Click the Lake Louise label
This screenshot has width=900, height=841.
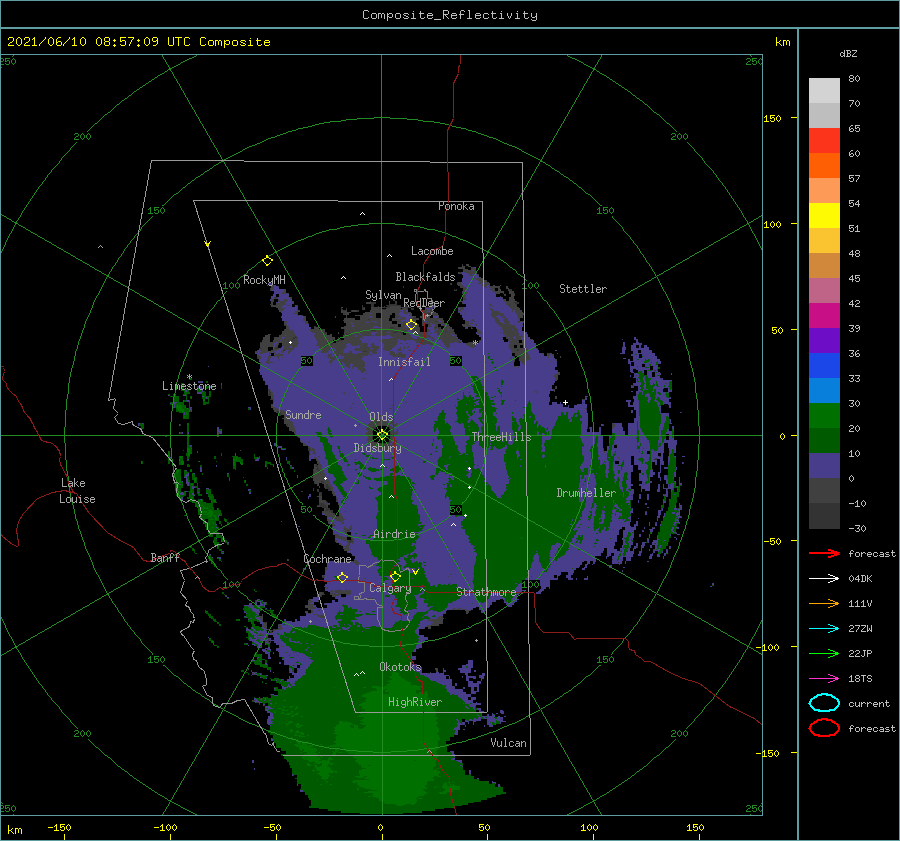(77, 491)
